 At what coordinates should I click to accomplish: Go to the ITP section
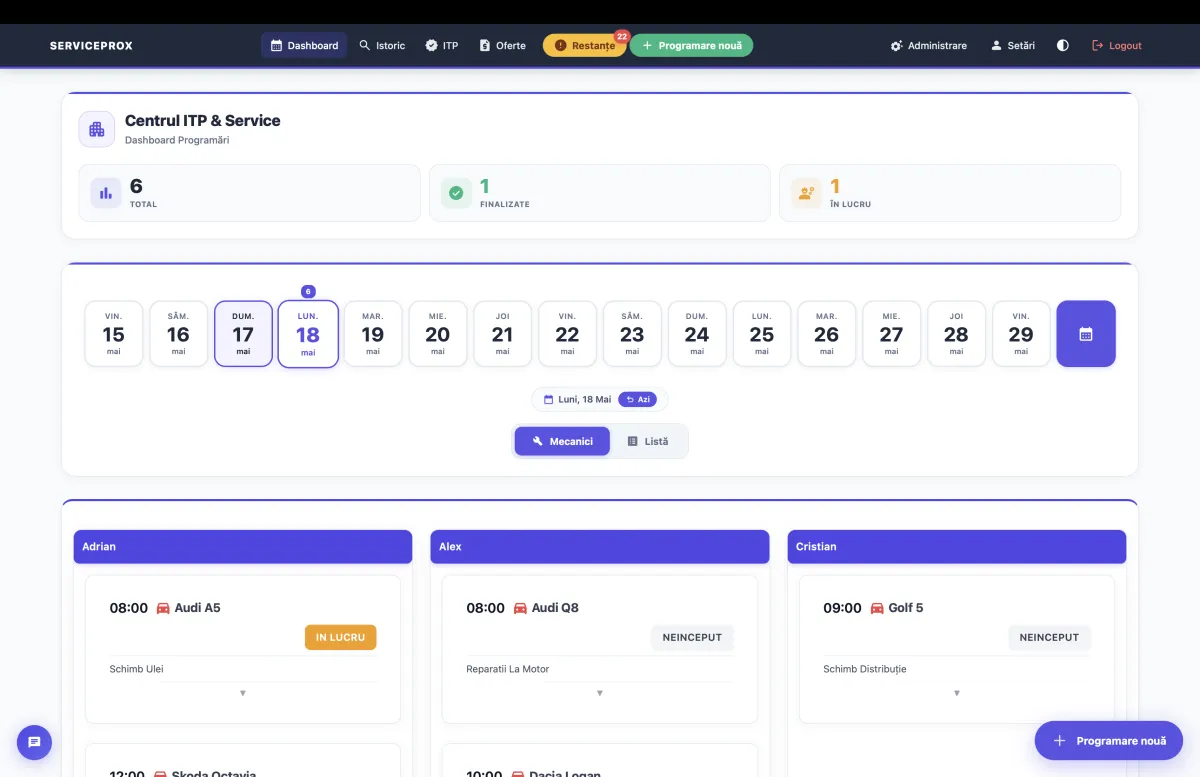441,45
